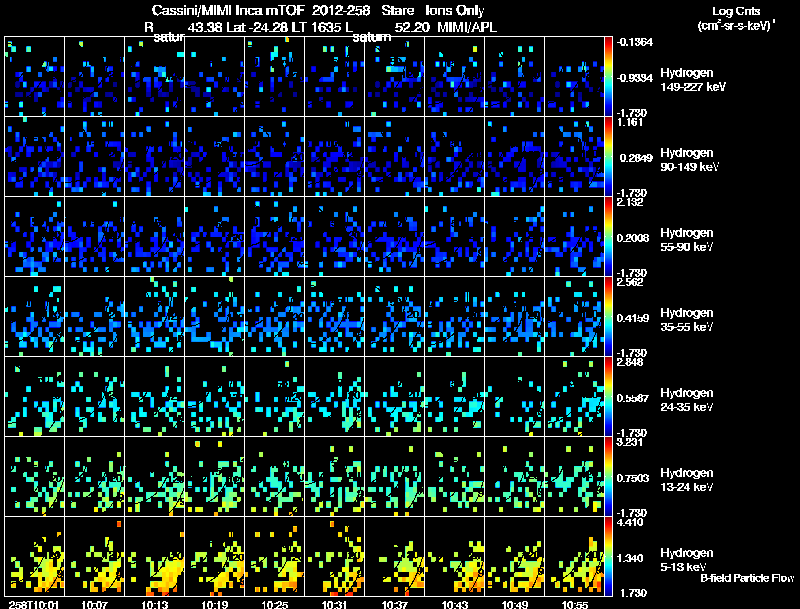Click the Hydrogen 90-149 keV row label
The image size is (800, 609).
coord(689,160)
